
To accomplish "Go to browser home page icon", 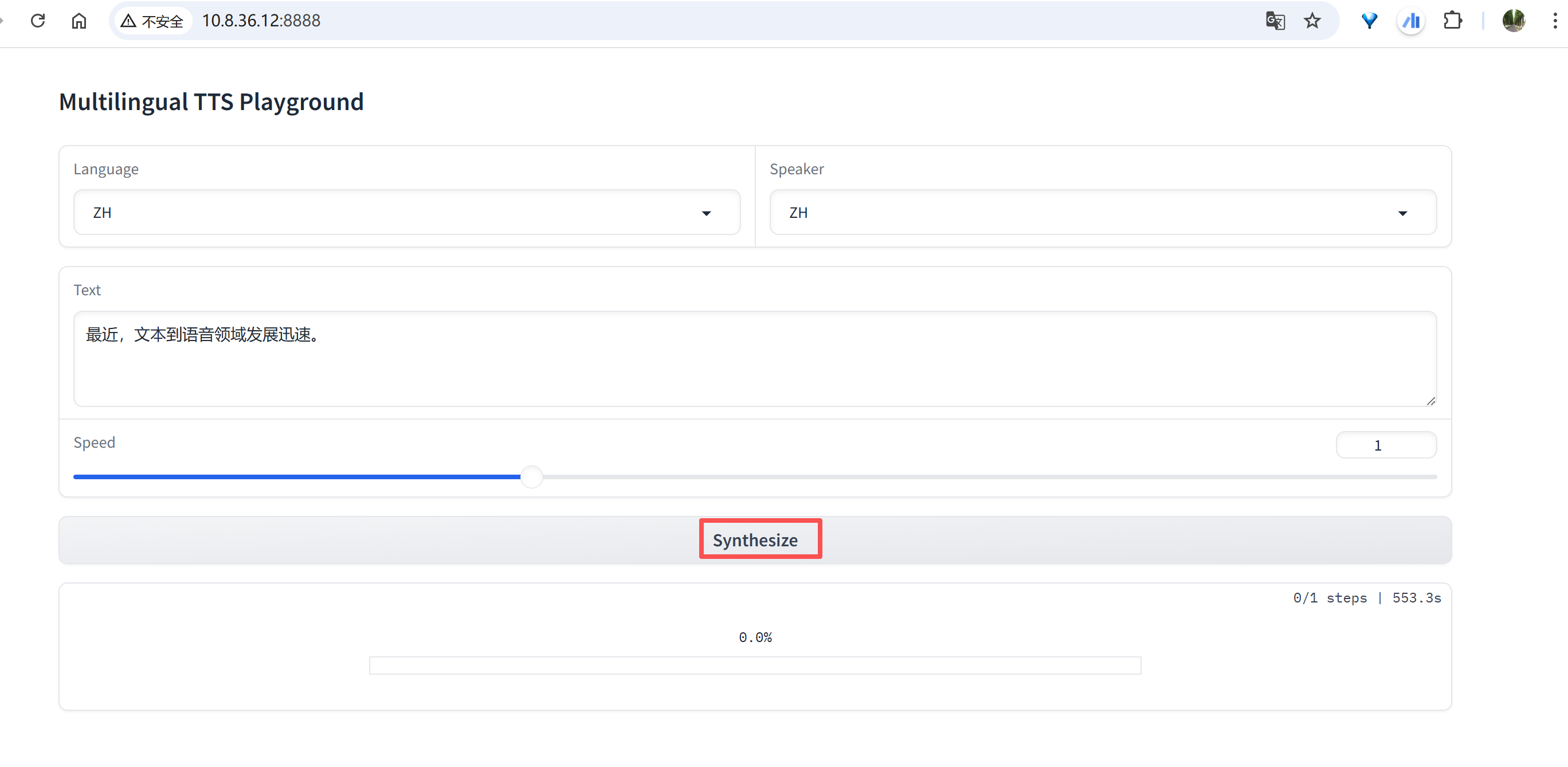I will click(79, 21).
